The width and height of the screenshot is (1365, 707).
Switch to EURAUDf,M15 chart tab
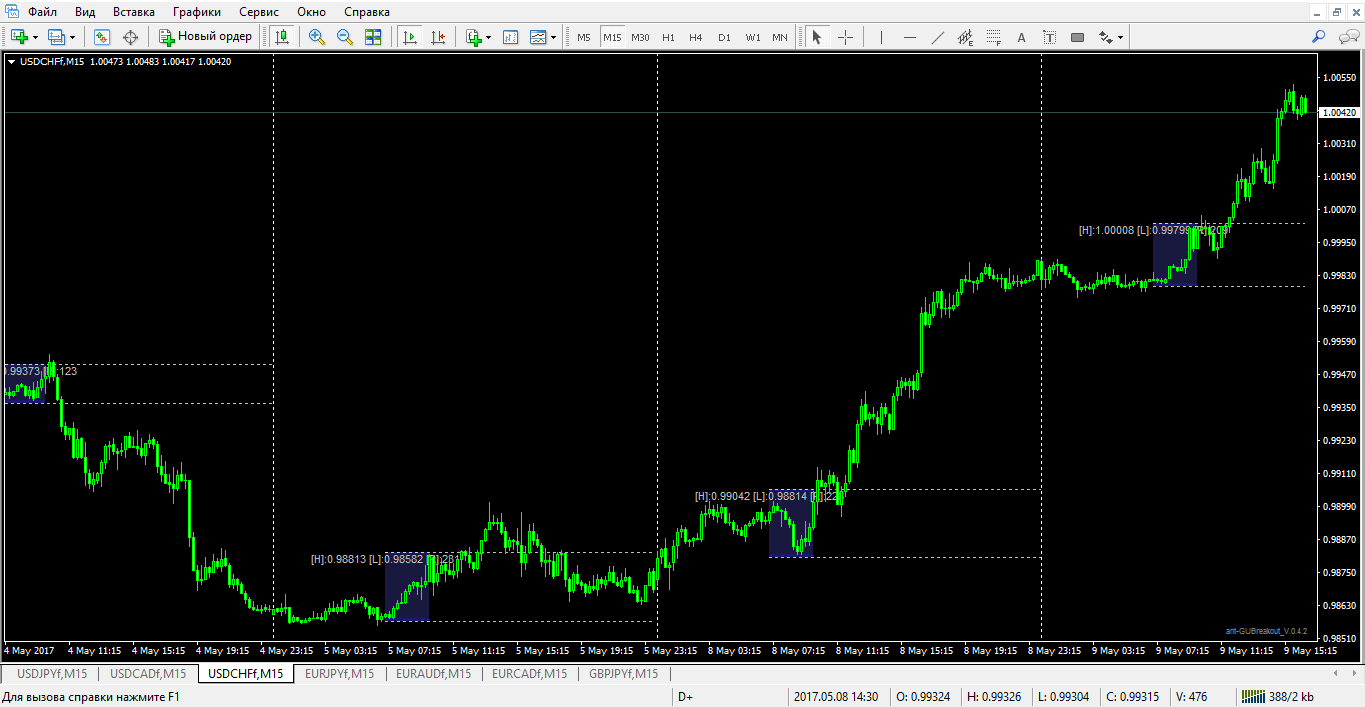(x=433, y=673)
